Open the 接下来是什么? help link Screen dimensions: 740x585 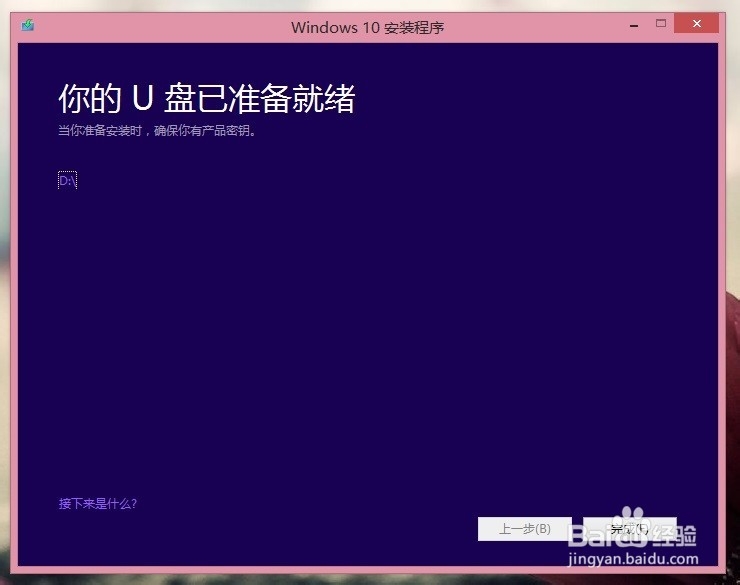click(98, 503)
